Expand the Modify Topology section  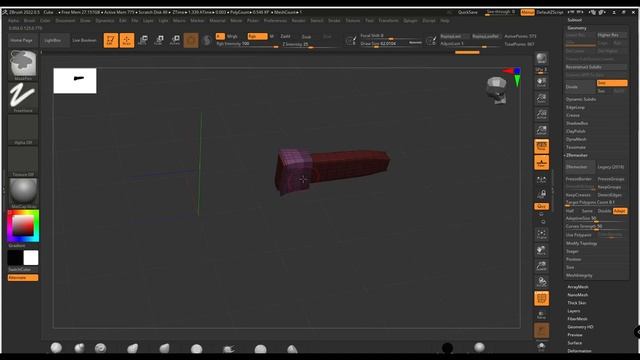point(581,243)
